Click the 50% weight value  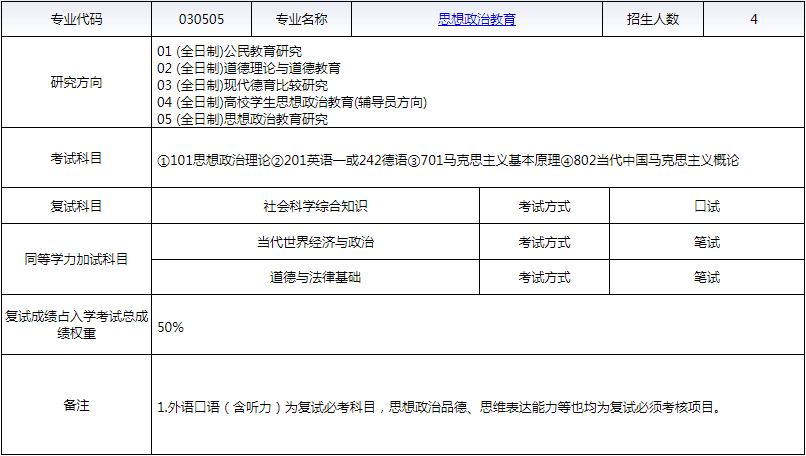point(171,327)
